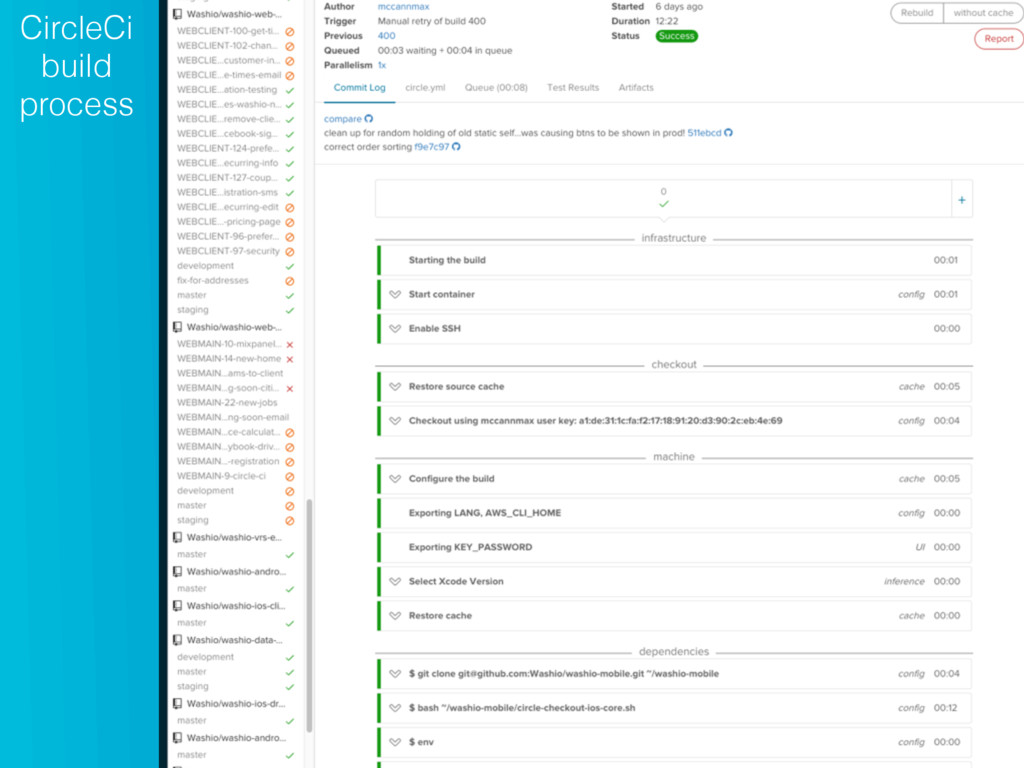Expand Checkout using mccannmax user key step

coord(395,421)
